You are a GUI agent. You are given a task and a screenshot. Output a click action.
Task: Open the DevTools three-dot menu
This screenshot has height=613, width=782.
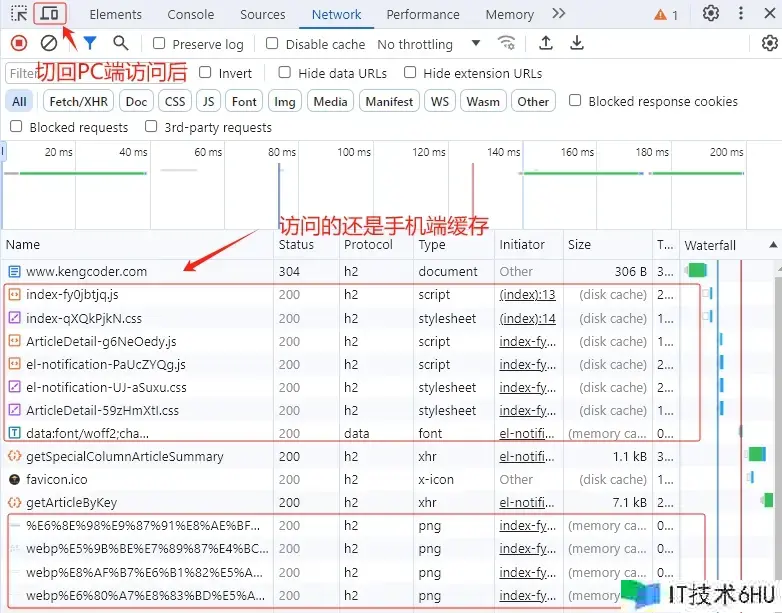[741, 14]
